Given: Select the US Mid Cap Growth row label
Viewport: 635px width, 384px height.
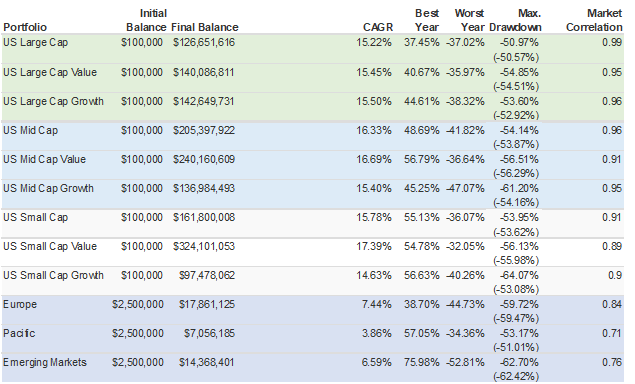Looking at the screenshot, I should 49,188.
